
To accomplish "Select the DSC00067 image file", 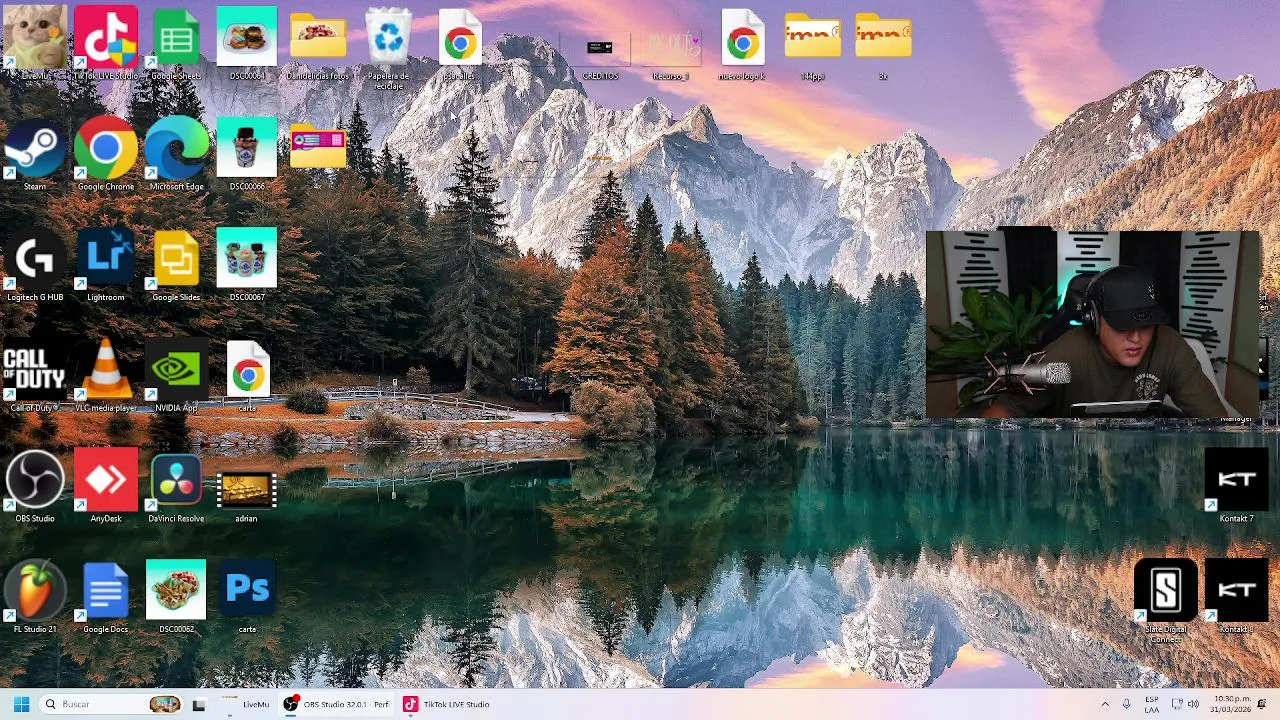I will point(247,266).
